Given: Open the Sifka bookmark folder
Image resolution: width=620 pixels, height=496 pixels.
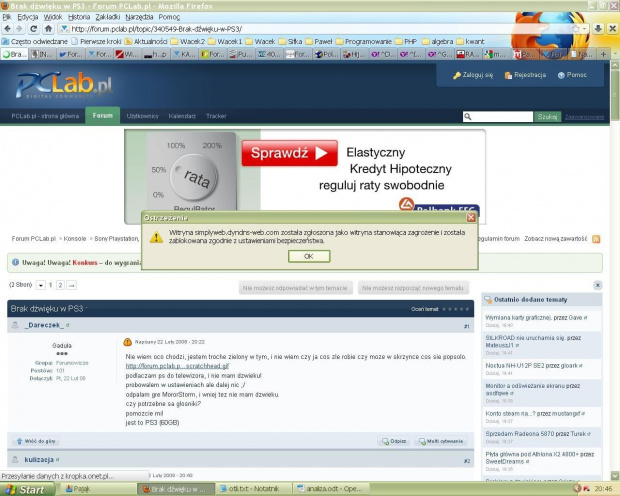Looking at the screenshot, I should (x=290, y=42).
